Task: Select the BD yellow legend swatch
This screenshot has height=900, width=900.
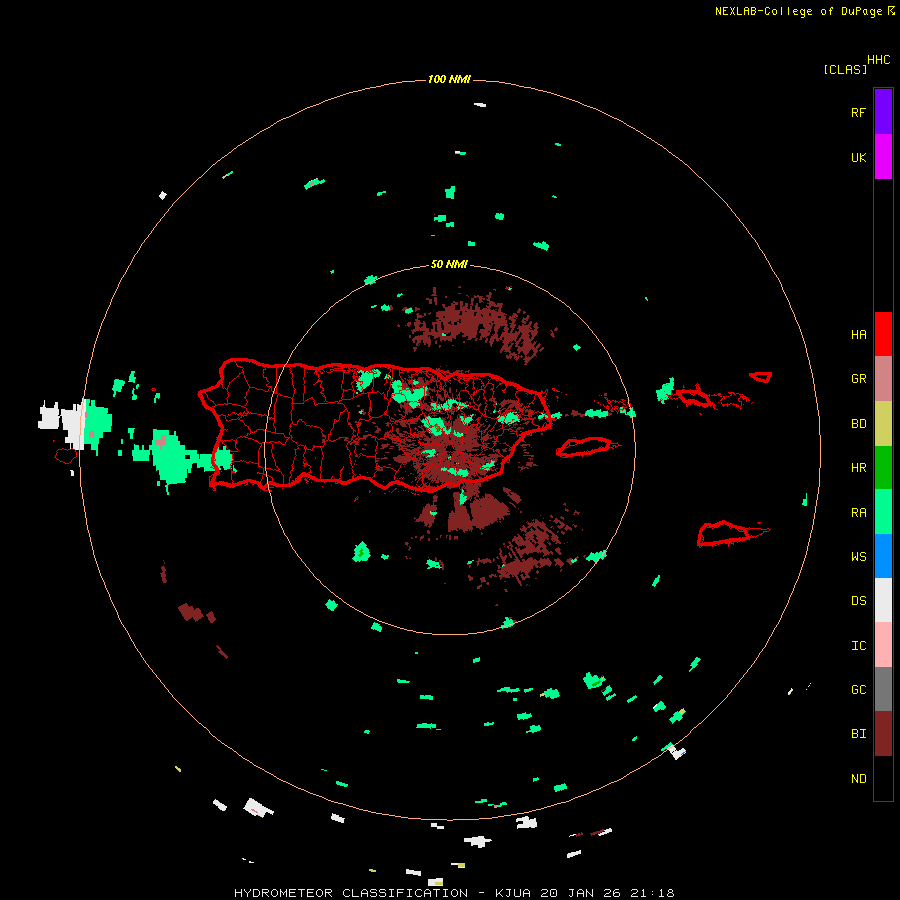Action: pyautogui.click(x=883, y=424)
